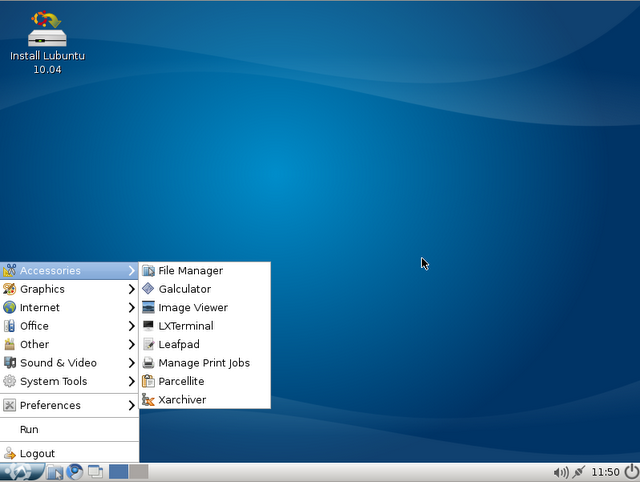Viewport: 640px width, 482px height.
Task: Click the System Tools gear icon
Action: 9,381
